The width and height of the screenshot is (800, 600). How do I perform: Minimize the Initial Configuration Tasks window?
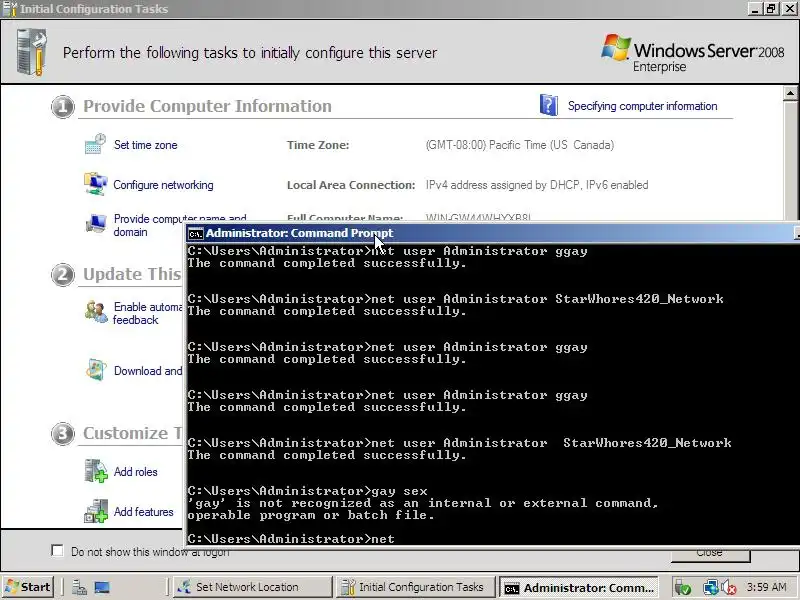click(755, 9)
